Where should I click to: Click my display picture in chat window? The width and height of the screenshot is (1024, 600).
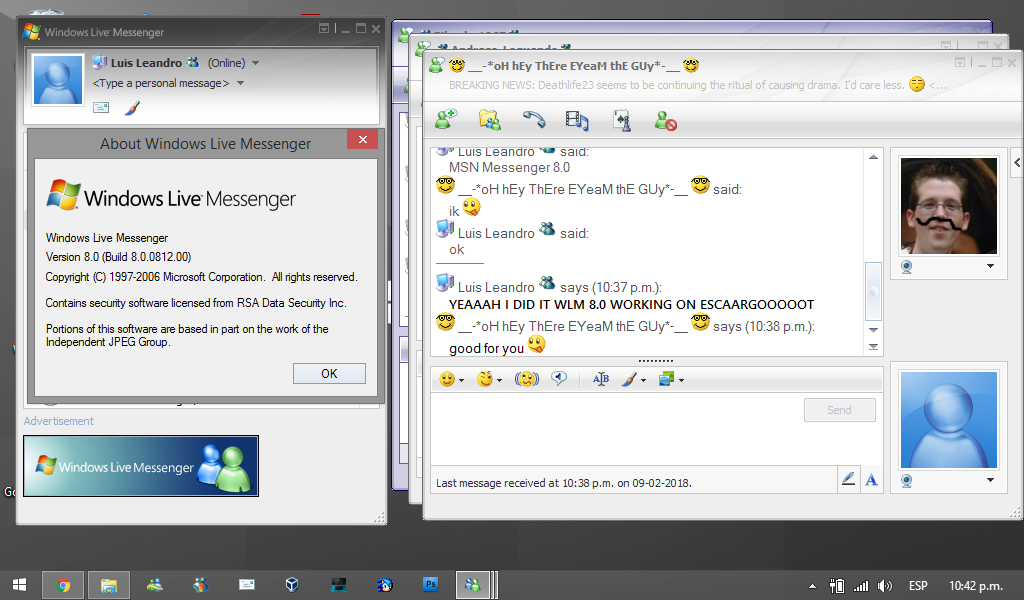(948, 420)
